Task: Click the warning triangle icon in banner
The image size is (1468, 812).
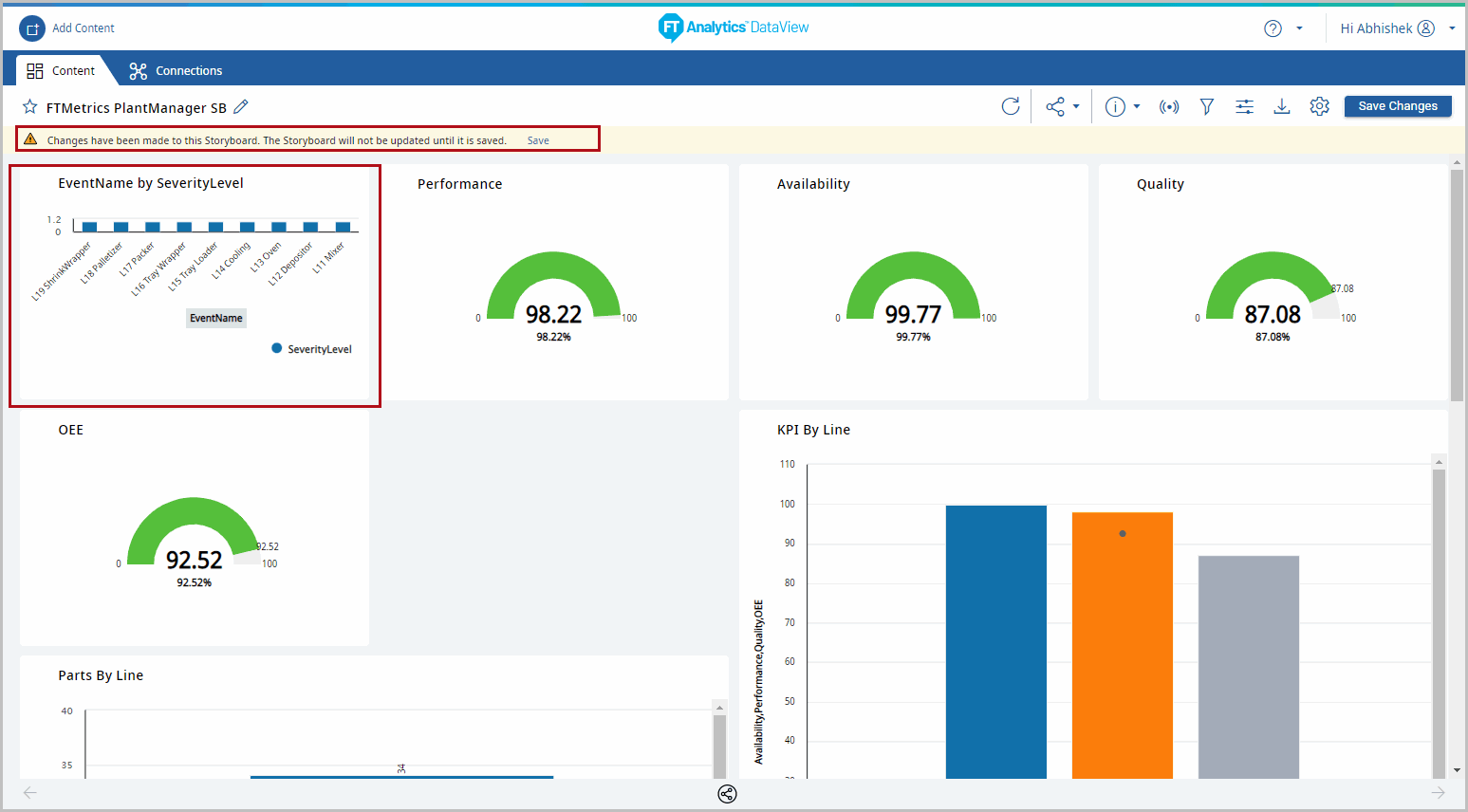Action: (x=30, y=139)
